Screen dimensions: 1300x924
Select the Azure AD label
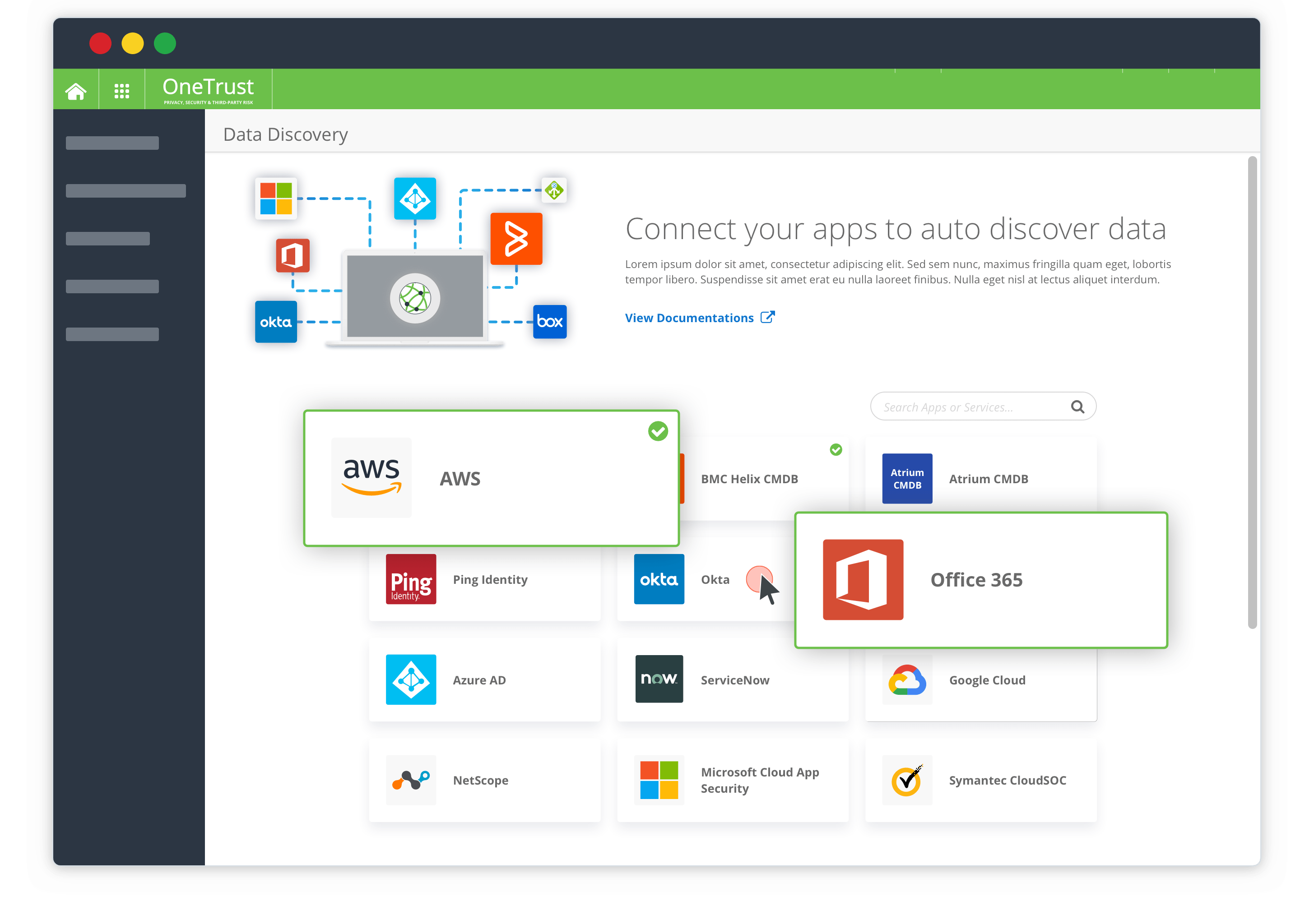(x=478, y=680)
